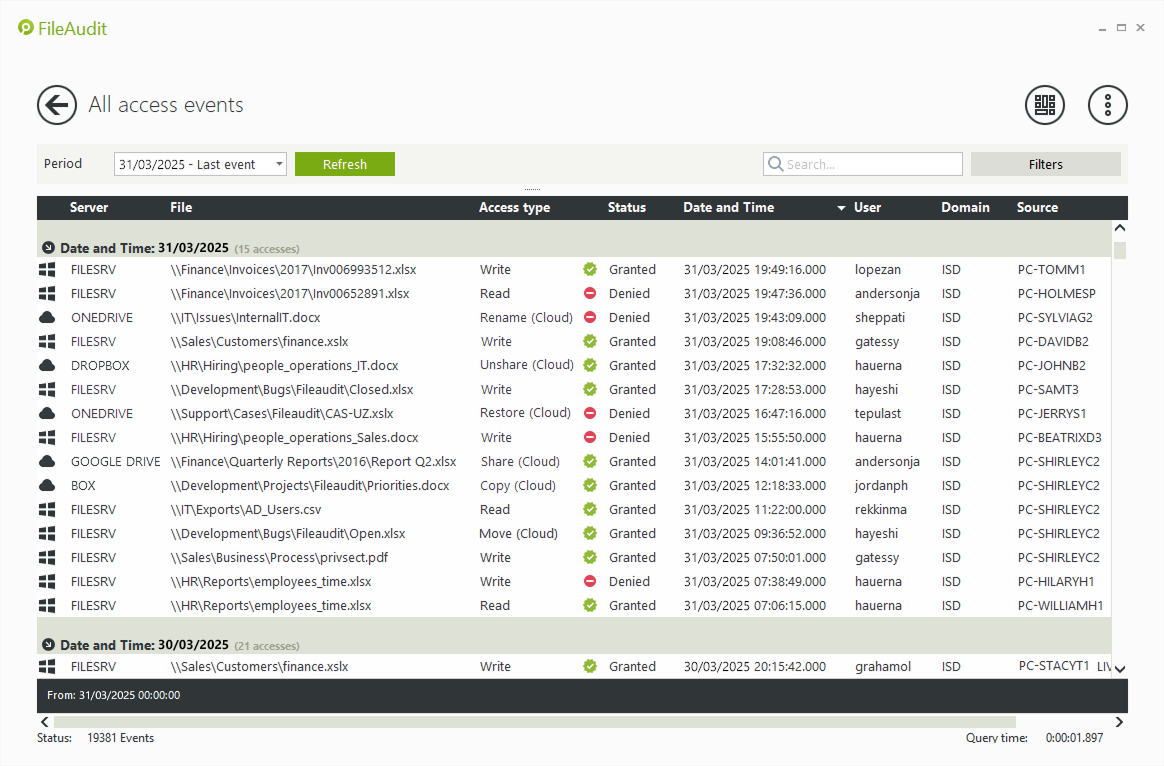Click source PC-TOMM1
Viewport: 1164px width, 766px height.
pos(1051,269)
